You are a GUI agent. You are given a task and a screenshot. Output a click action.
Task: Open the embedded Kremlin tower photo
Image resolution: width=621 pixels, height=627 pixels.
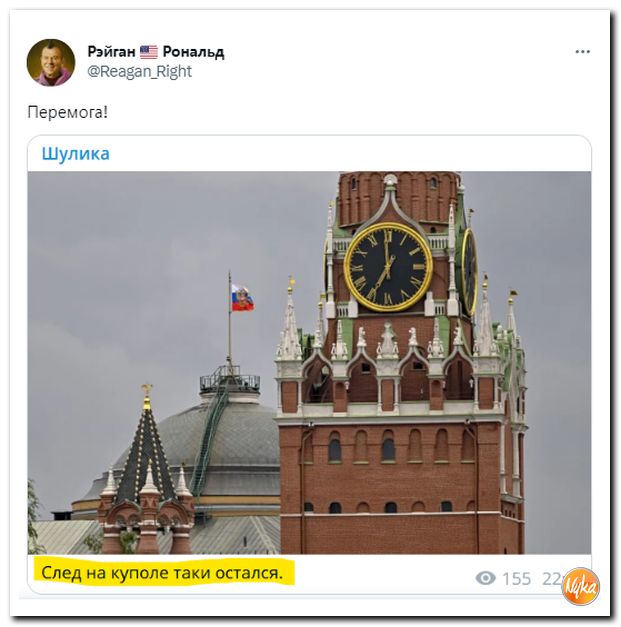click(309, 363)
